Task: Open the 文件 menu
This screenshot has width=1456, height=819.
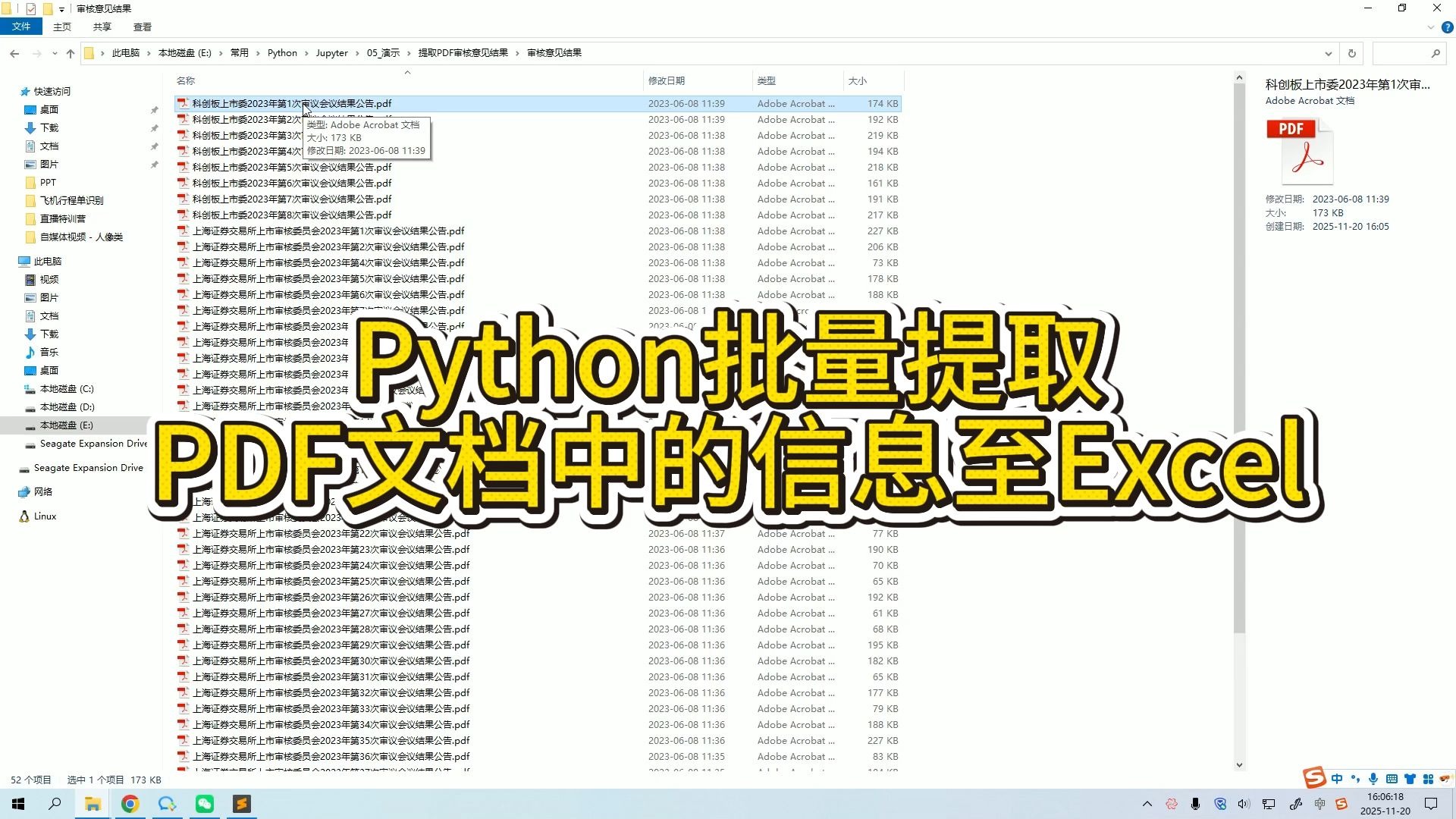Action: point(22,25)
